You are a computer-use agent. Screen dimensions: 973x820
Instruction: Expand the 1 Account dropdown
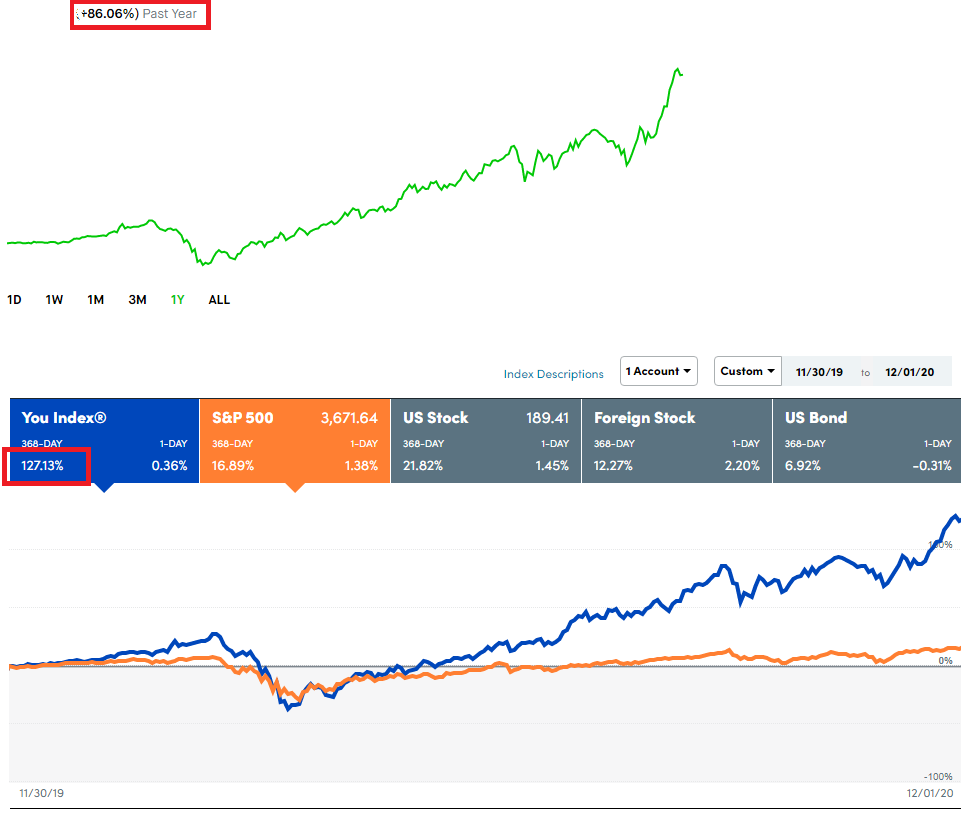click(659, 371)
